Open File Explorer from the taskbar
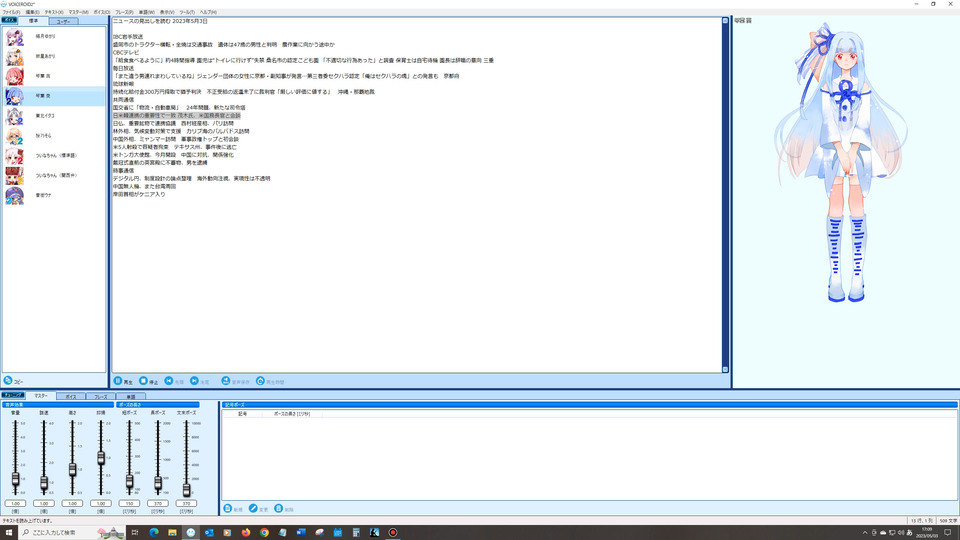 pos(172,533)
